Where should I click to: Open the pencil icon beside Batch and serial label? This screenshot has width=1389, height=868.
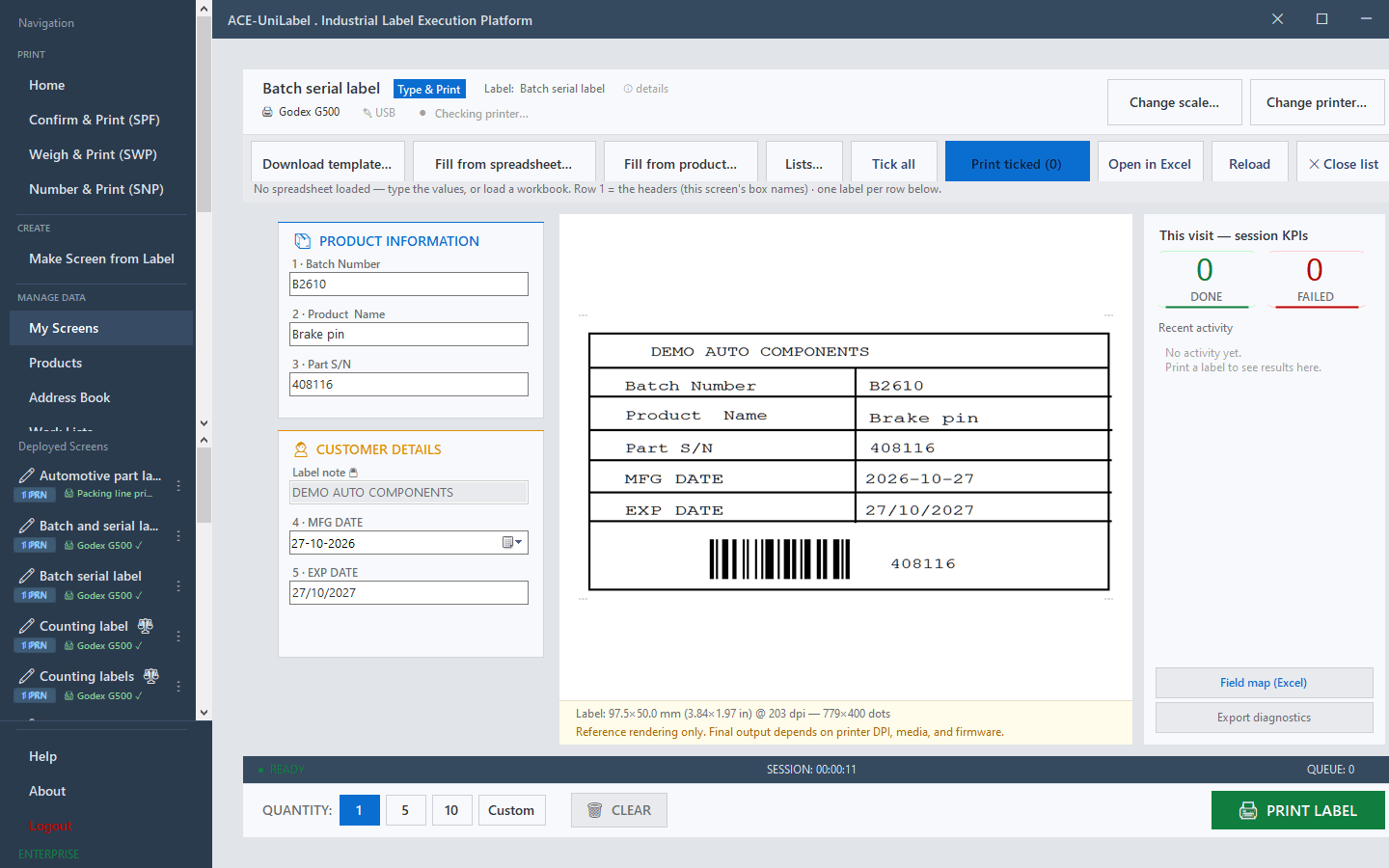[27, 526]
